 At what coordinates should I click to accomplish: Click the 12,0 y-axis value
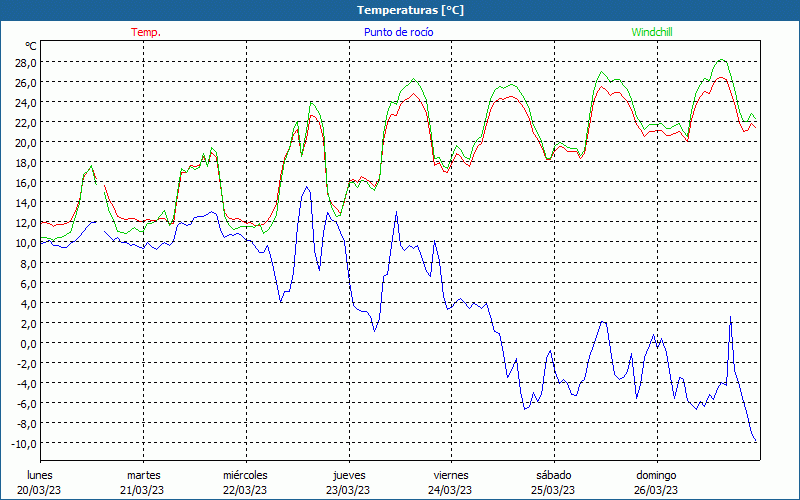(27, 223)
